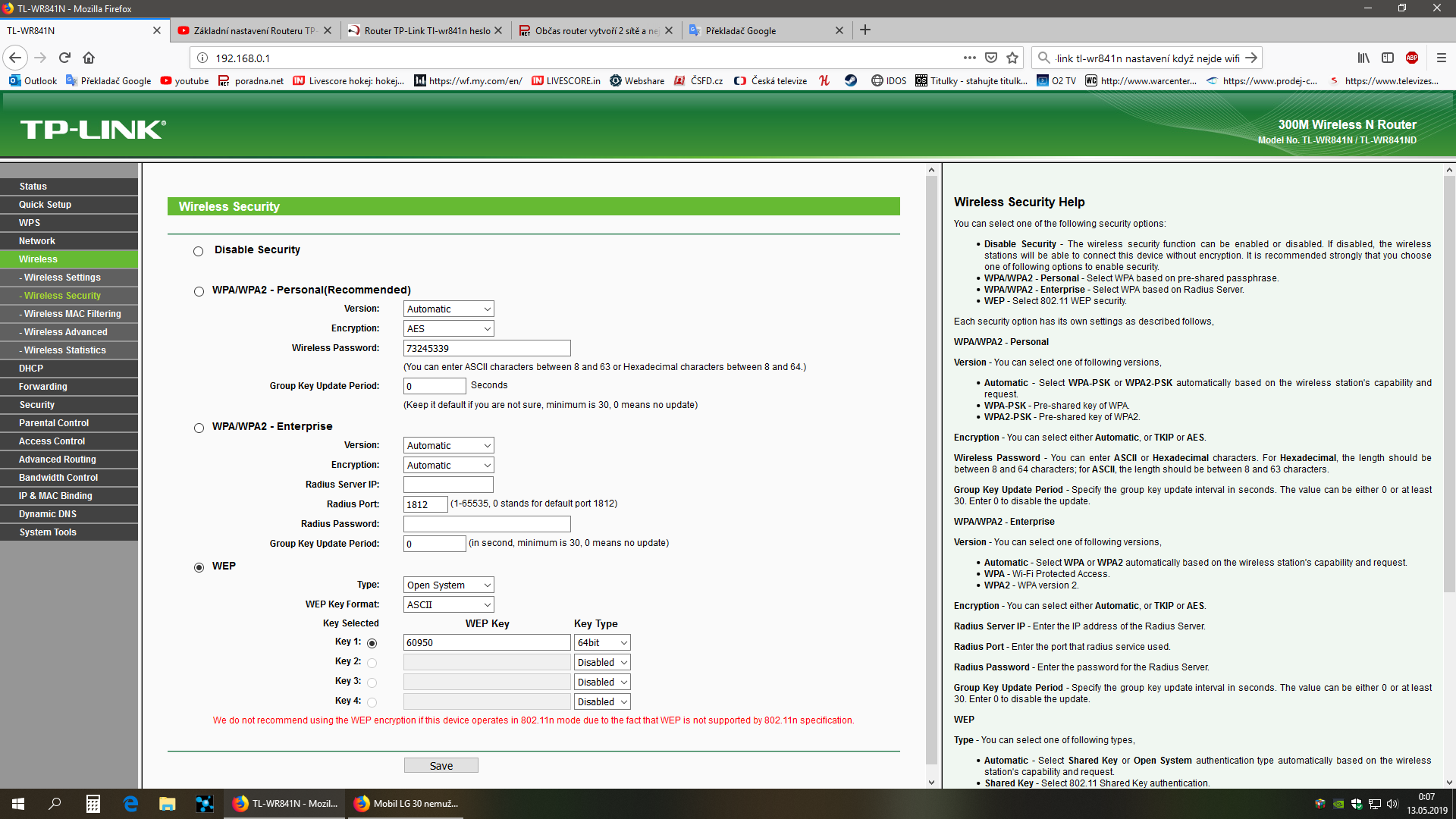
Task: Toggle the sidebar view icon
Action: tap(1388, 58)
